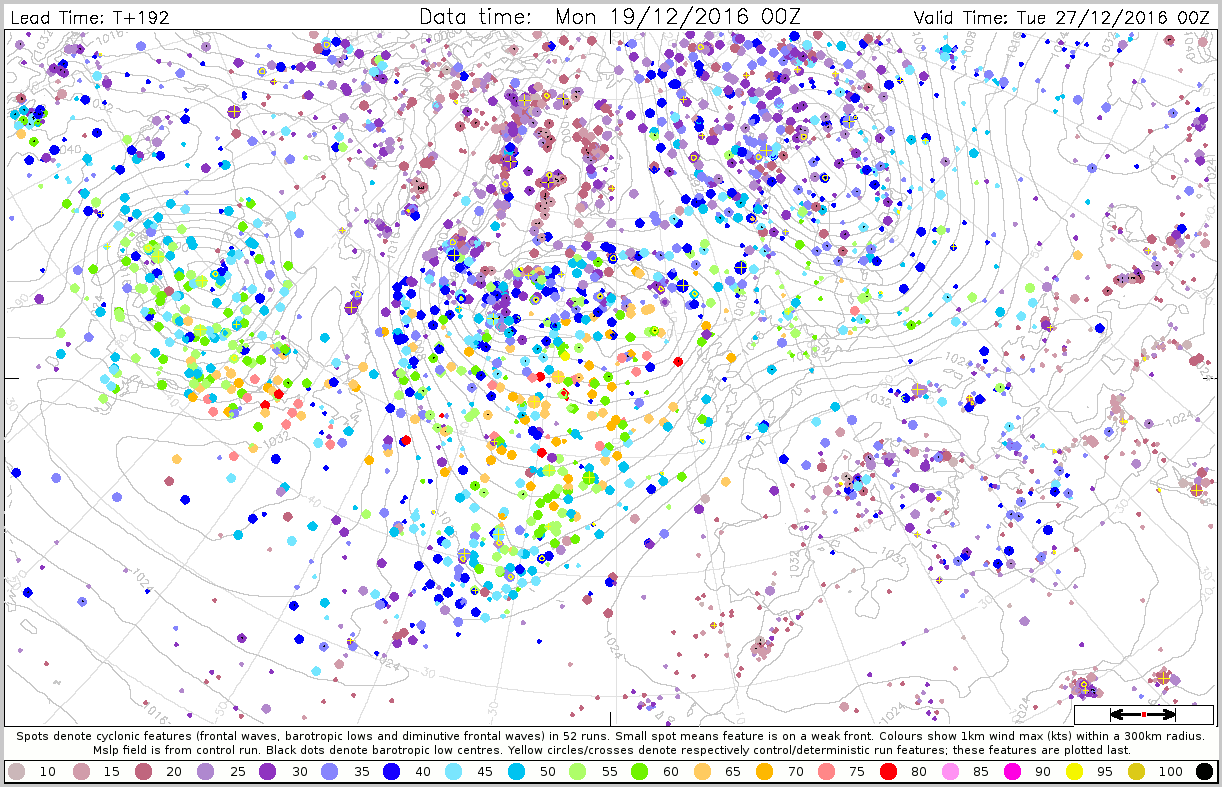Select the 'Mslp field is from control run' caption line
The image size is (1222, 787).
[611, 749]
